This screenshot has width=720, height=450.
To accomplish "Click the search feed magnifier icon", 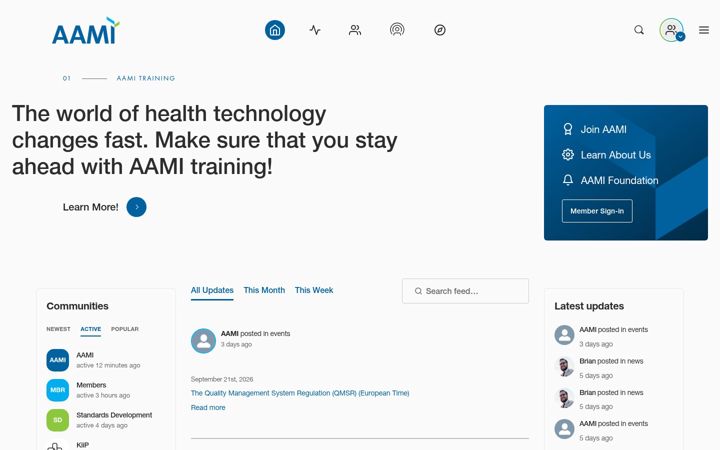I will point(418,291).
